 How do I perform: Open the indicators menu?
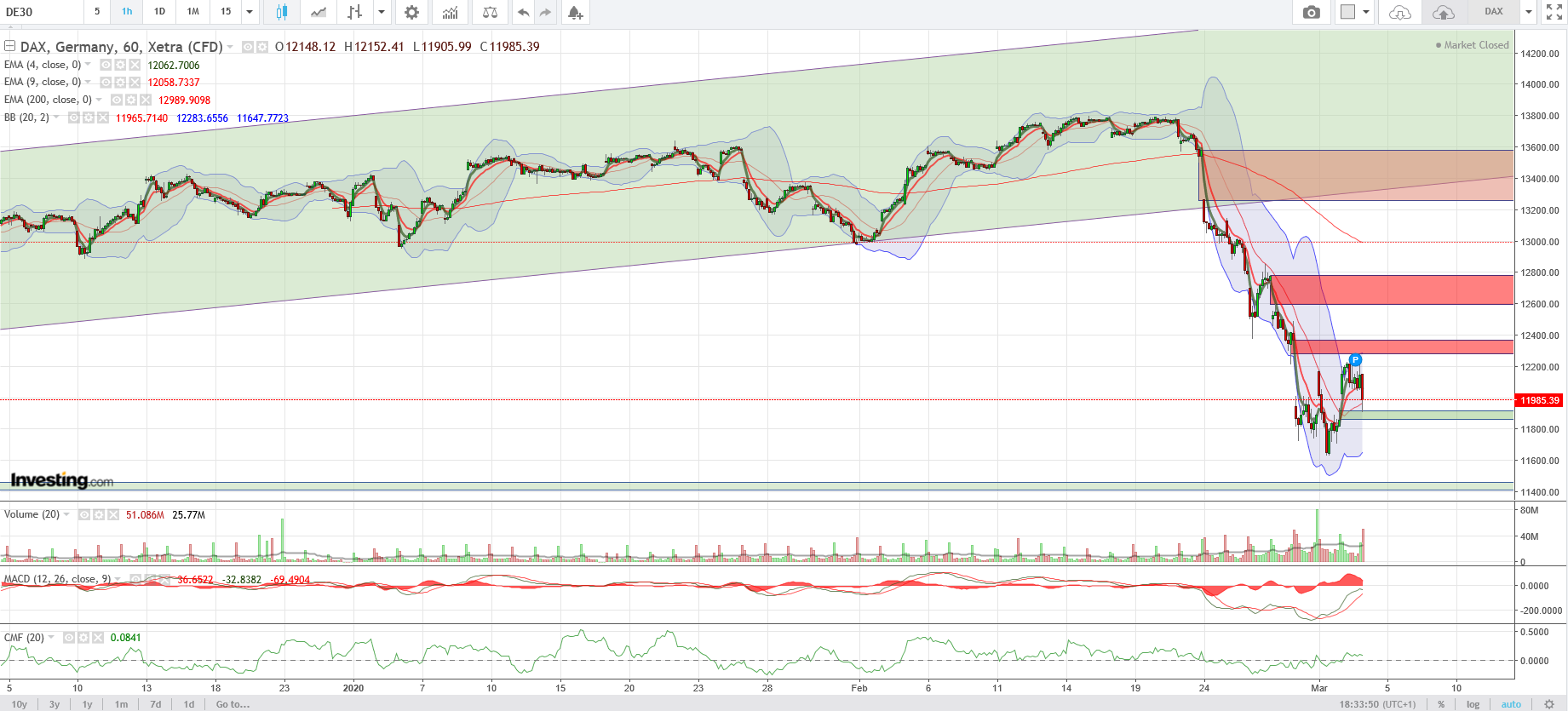click(450, 12)
